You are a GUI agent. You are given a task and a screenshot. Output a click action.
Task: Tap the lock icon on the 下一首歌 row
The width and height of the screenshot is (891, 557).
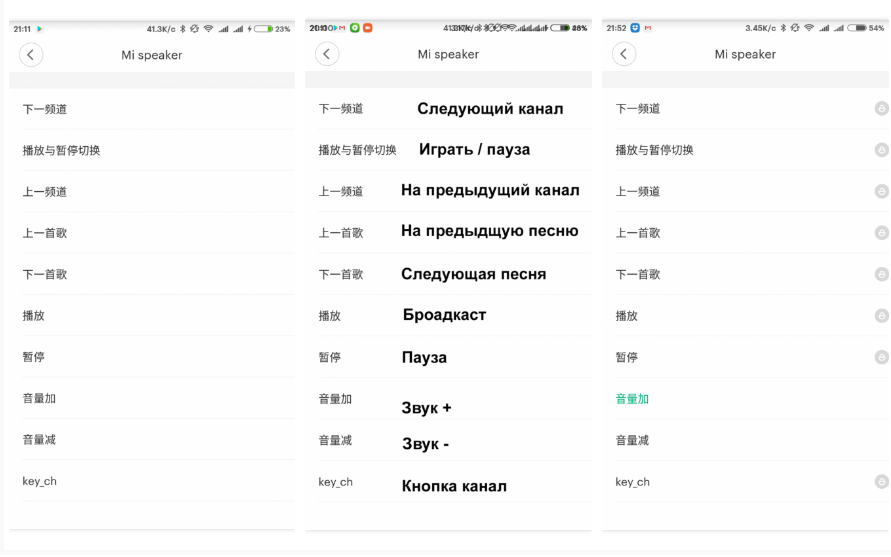pos(881,275)
